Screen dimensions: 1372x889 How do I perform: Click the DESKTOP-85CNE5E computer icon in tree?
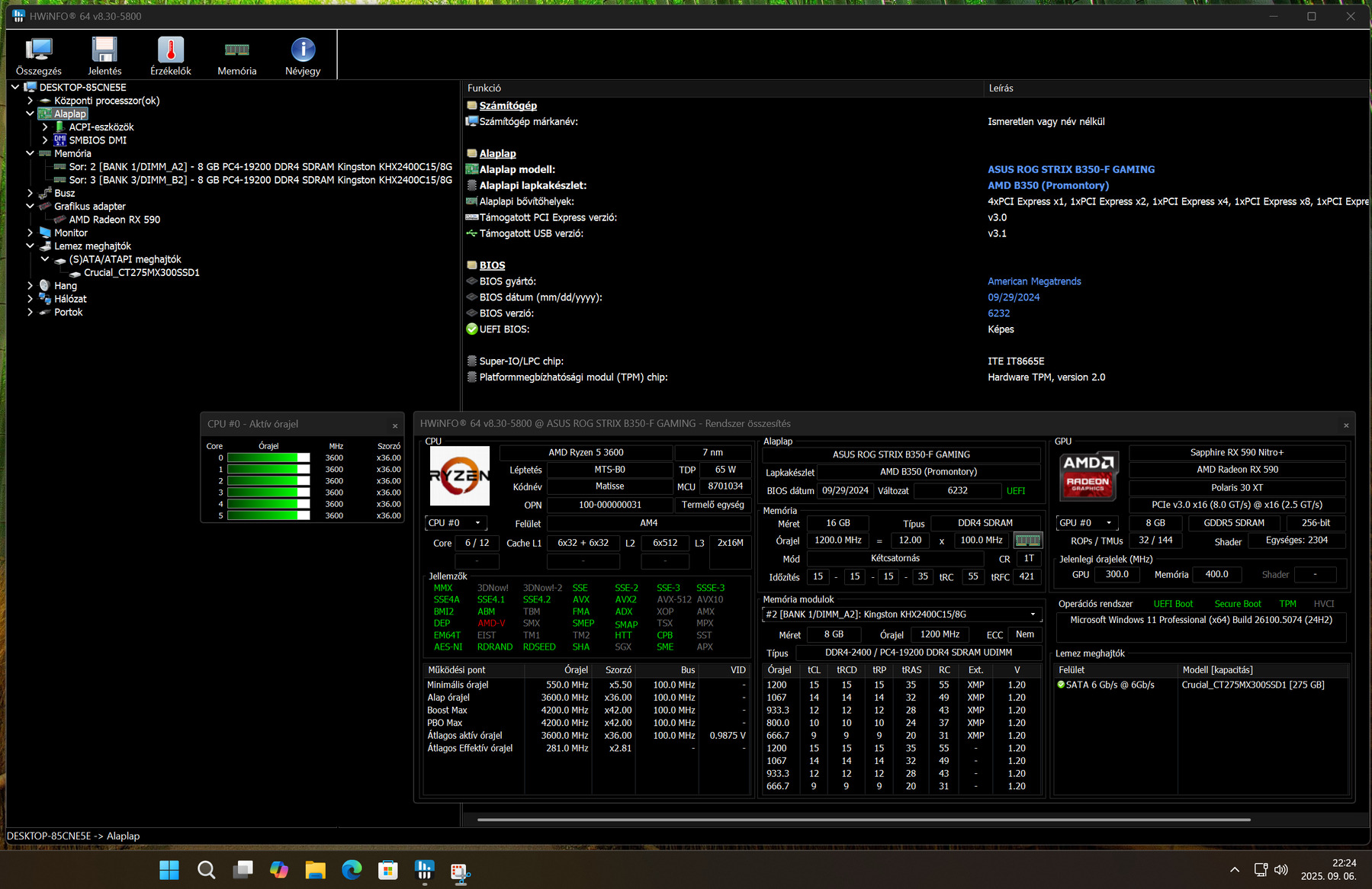pos(31,88)
